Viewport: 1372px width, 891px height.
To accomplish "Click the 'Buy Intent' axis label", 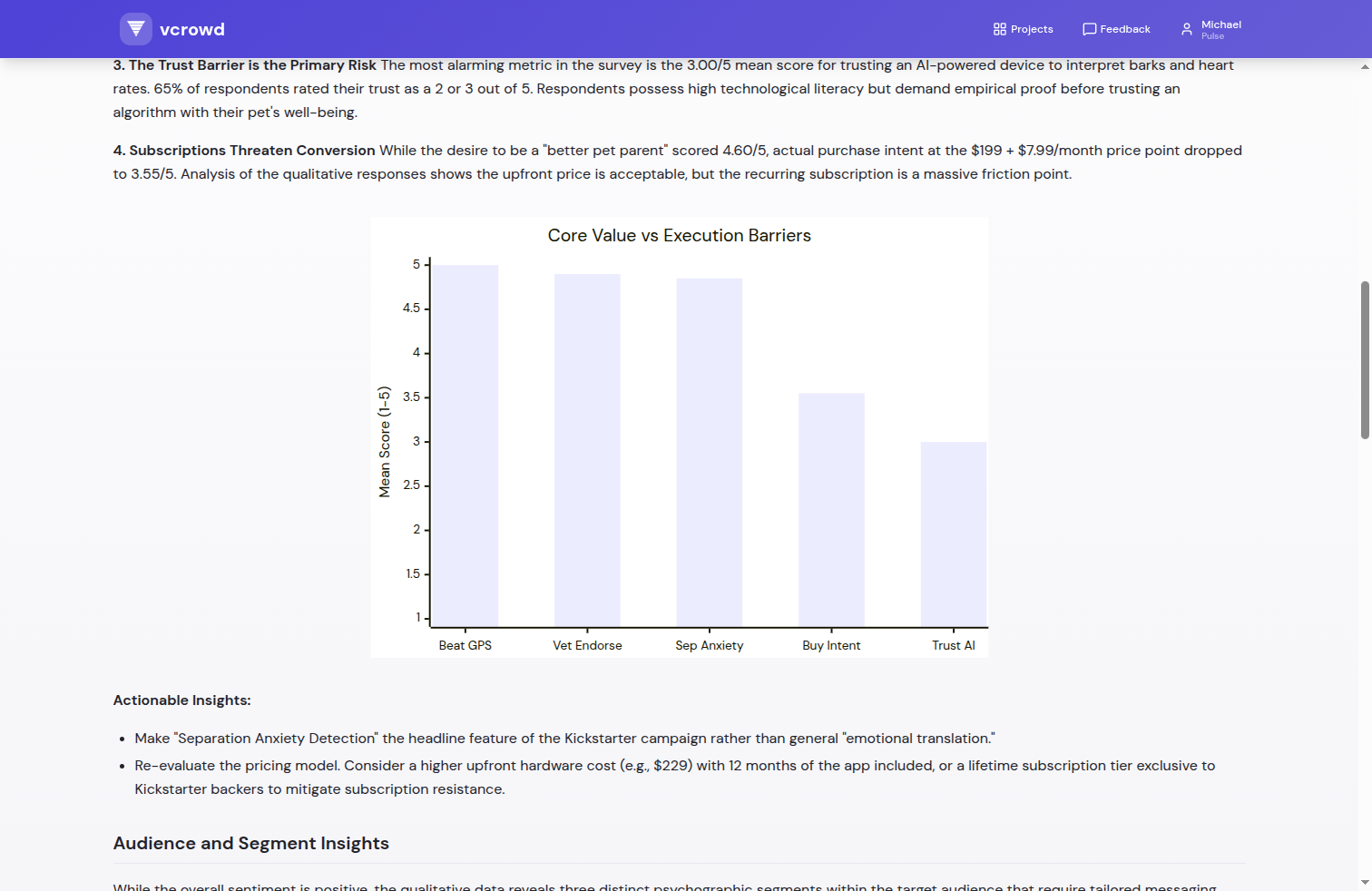I will click(x=831, y=646).
